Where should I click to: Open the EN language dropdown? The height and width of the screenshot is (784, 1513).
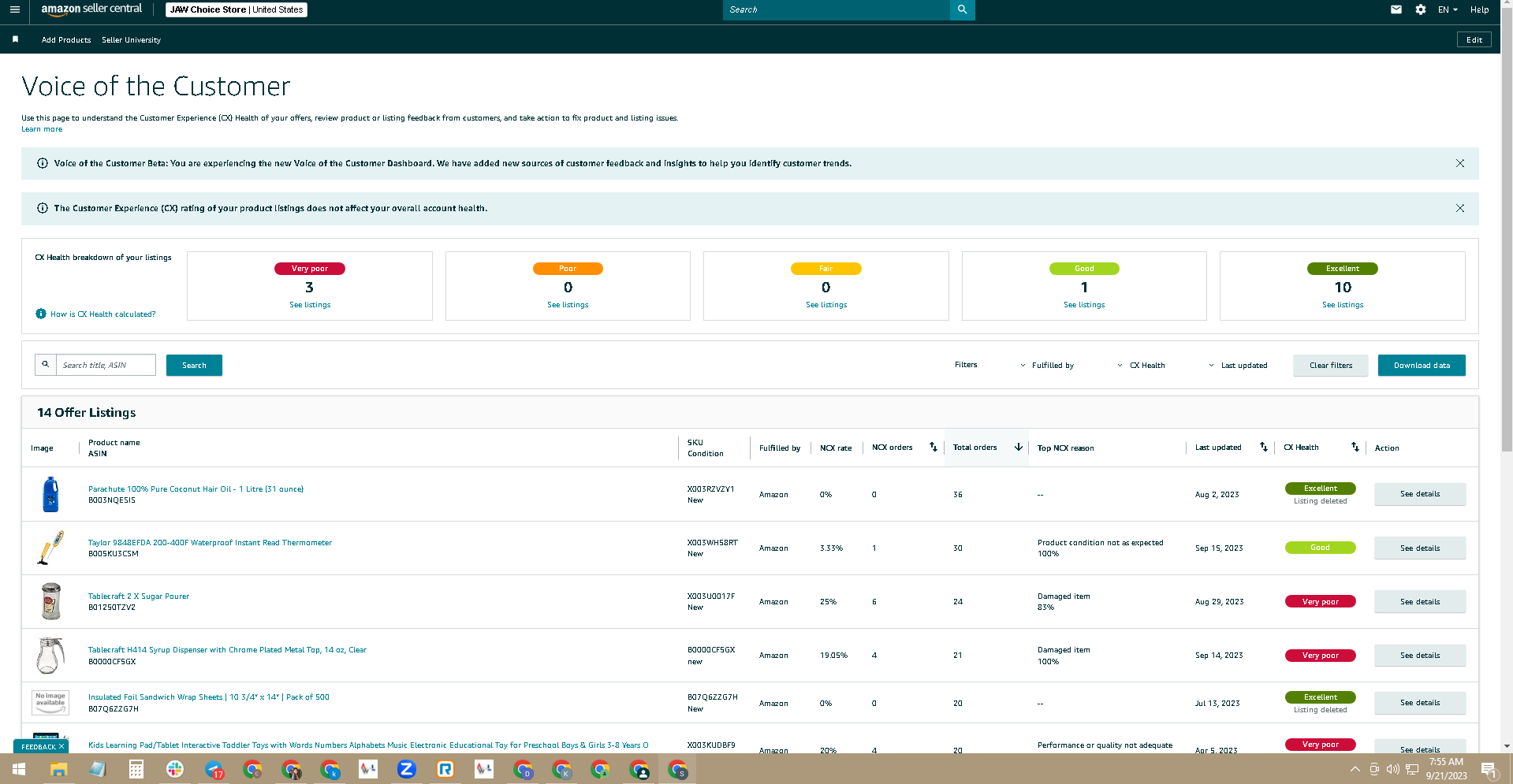coord(1448,9)
